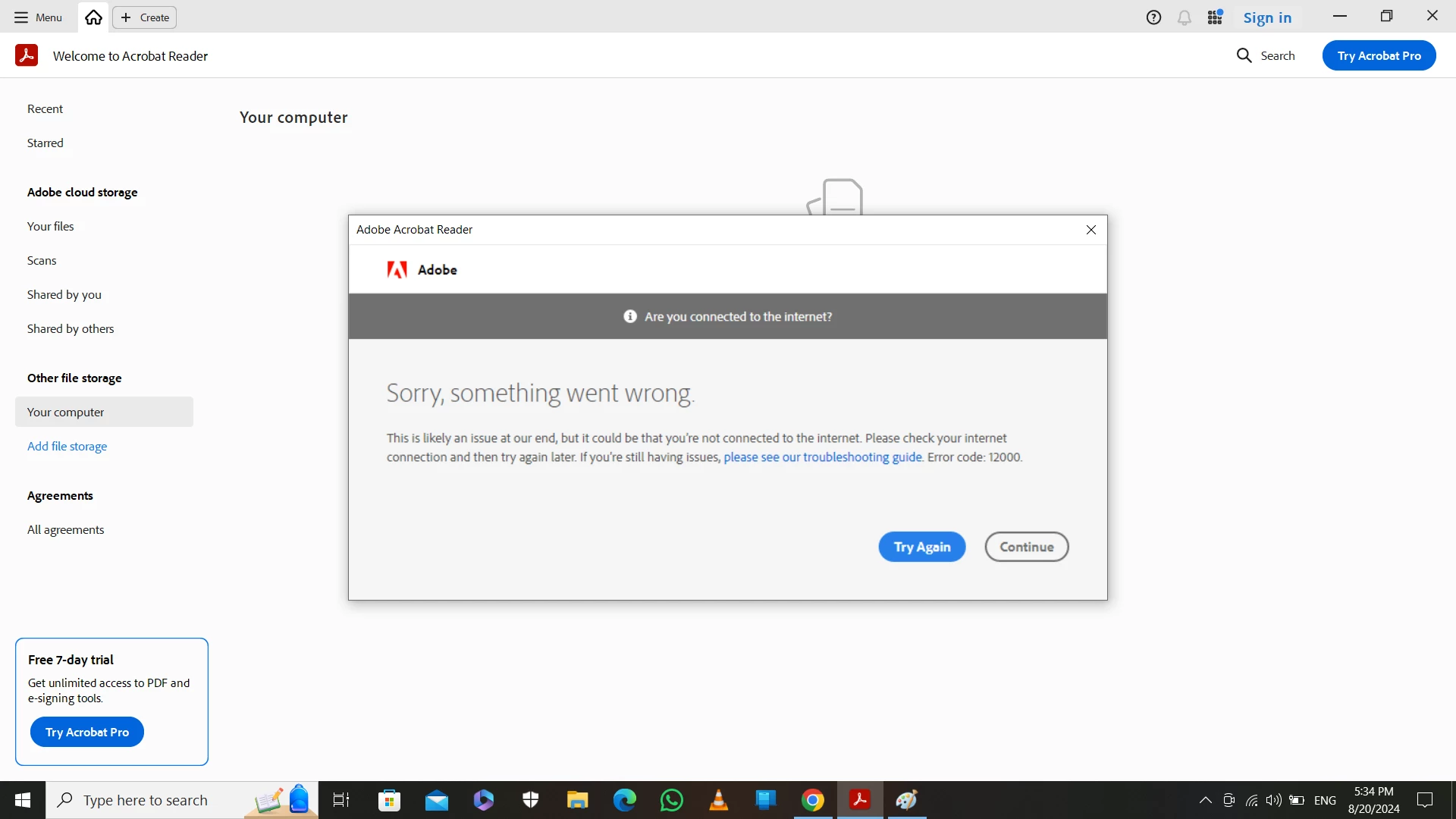
Task: Click the Home icon in top bar
Action: [x=93, y=17]
